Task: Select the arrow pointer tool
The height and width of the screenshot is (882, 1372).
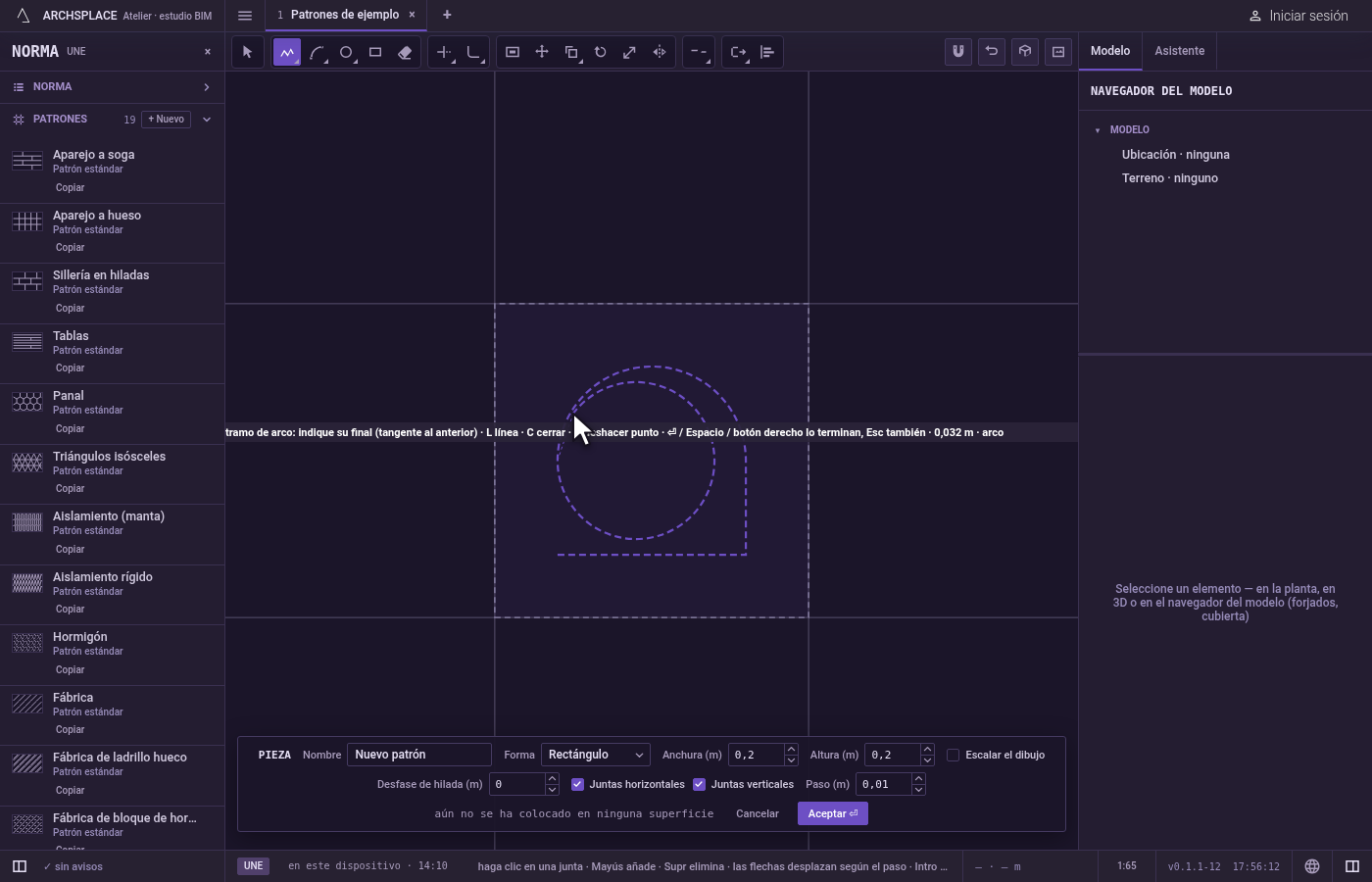Action: 247,52
